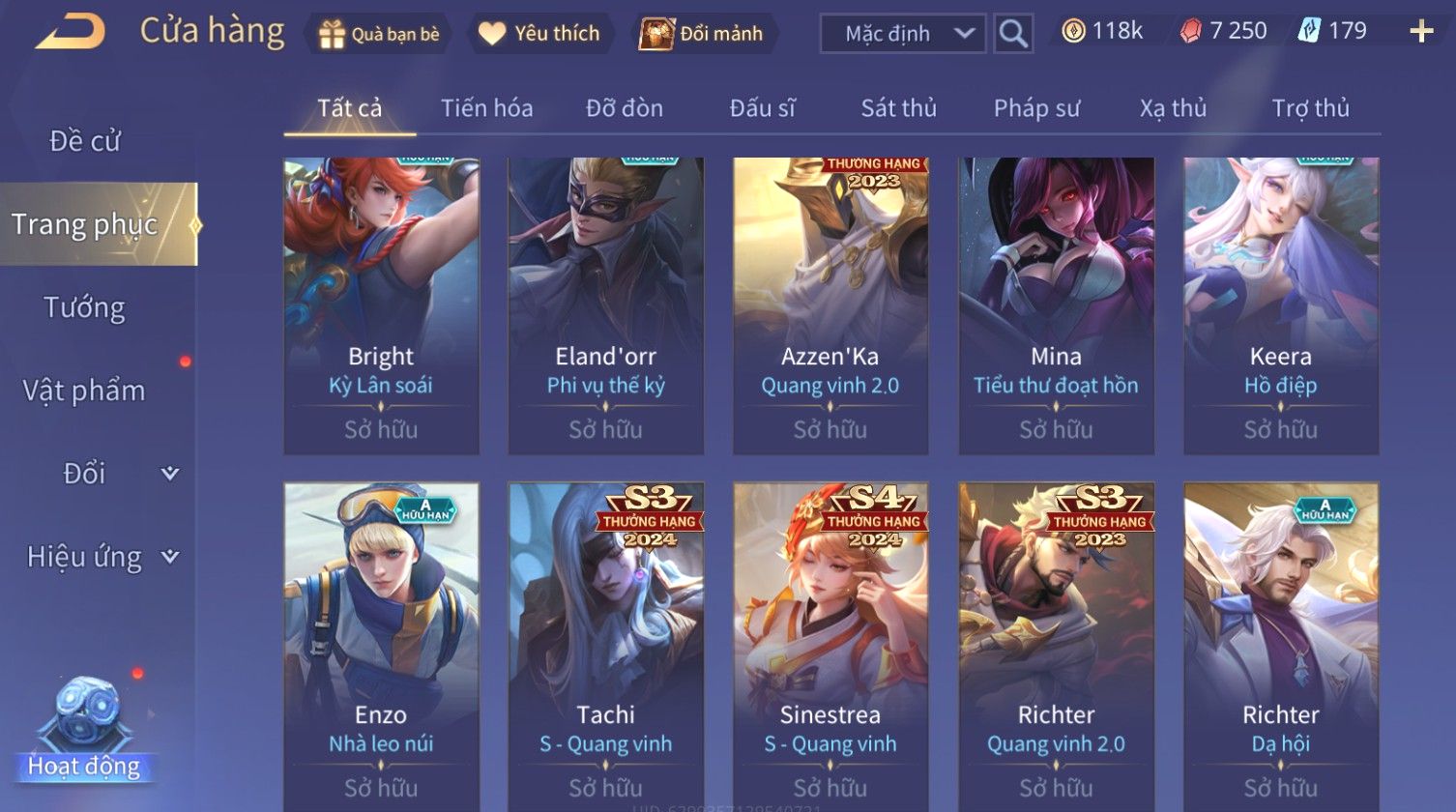Tap the blue voucher currency icon

point(1308,31)
